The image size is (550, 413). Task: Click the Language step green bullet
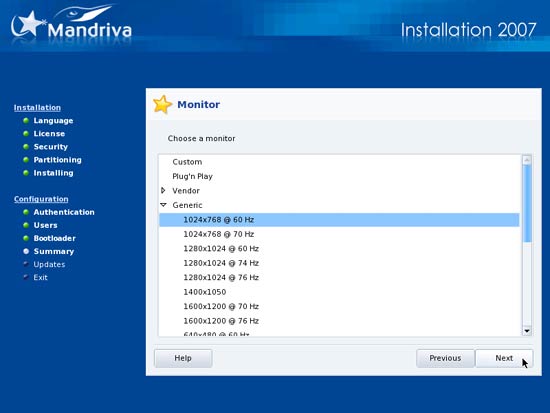click(26, 121)
